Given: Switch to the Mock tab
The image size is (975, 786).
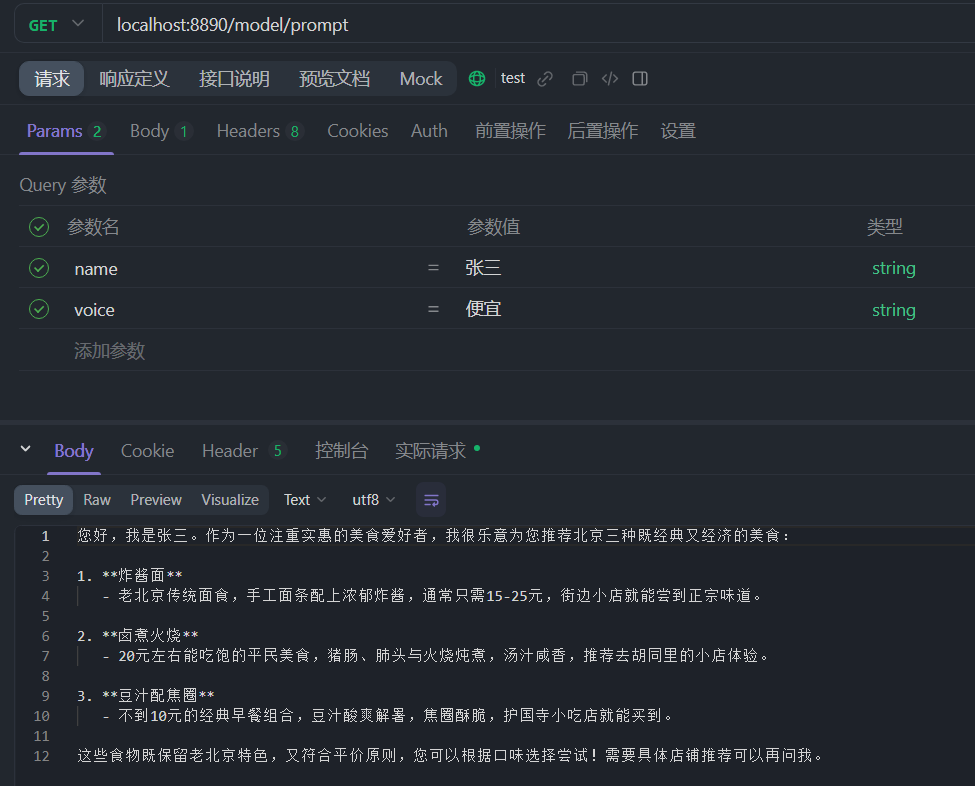Looking at the screenshot, I should tap(421, 78).
